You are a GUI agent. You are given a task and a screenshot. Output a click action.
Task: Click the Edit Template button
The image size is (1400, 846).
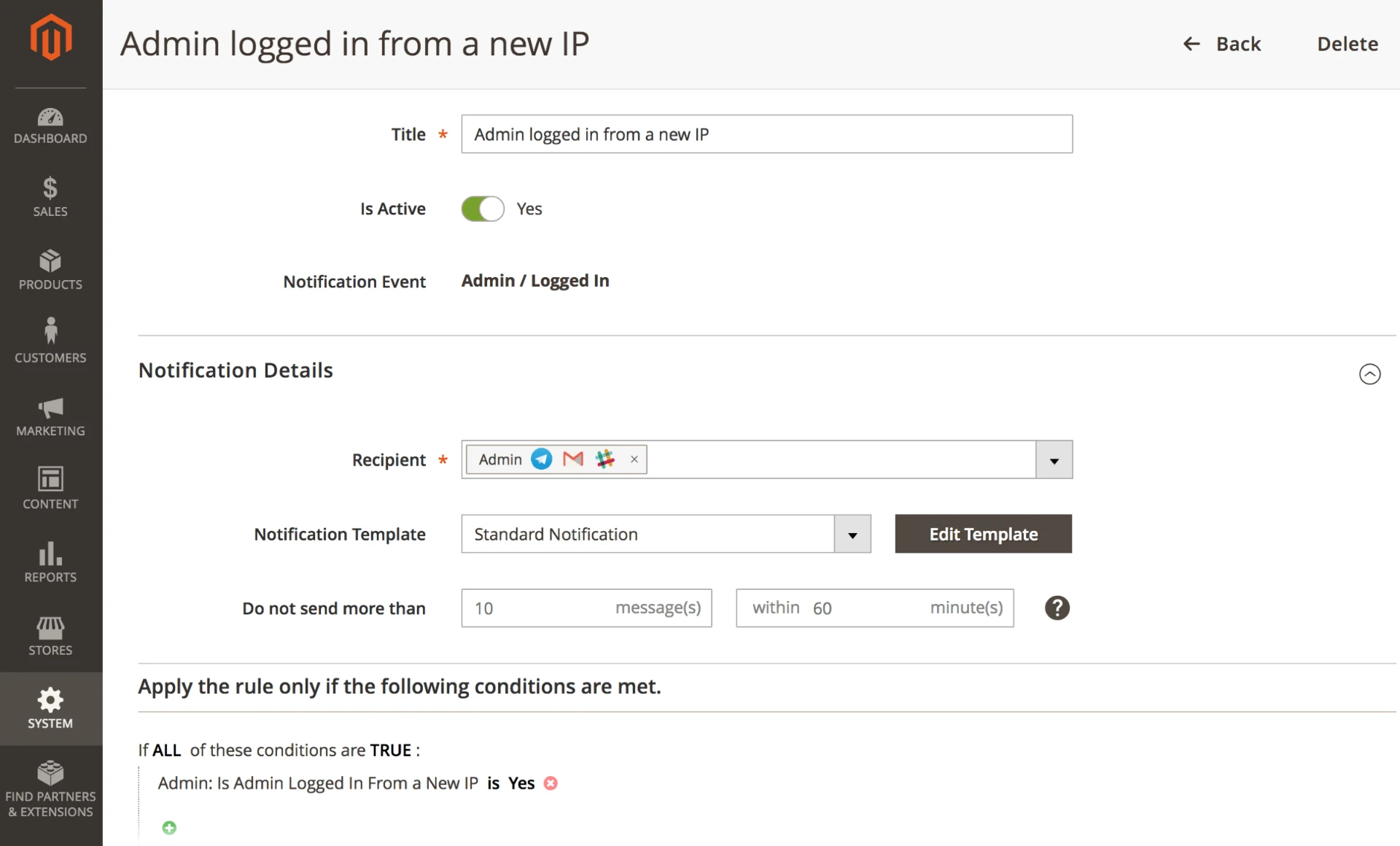[x=983, y=535]
